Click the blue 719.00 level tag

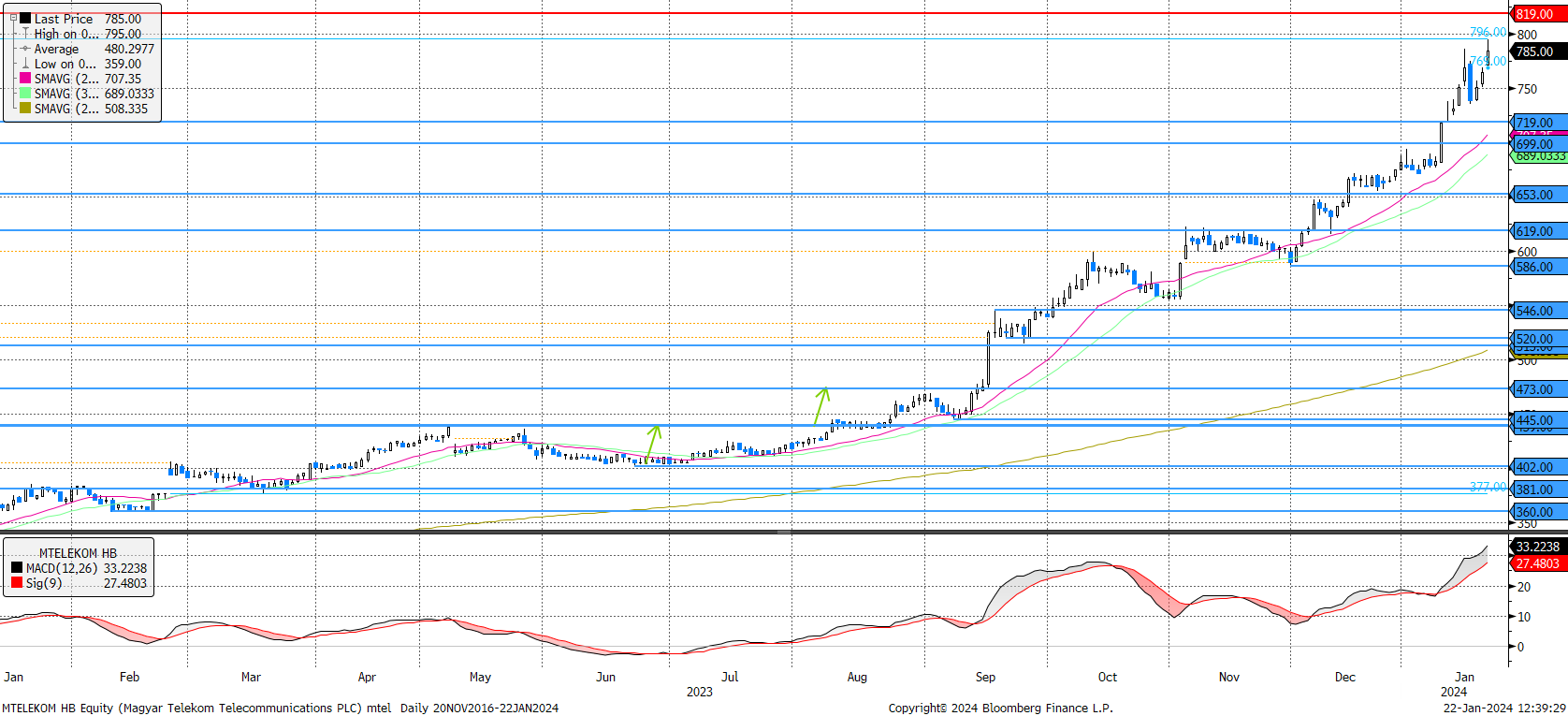point(1539,123)
